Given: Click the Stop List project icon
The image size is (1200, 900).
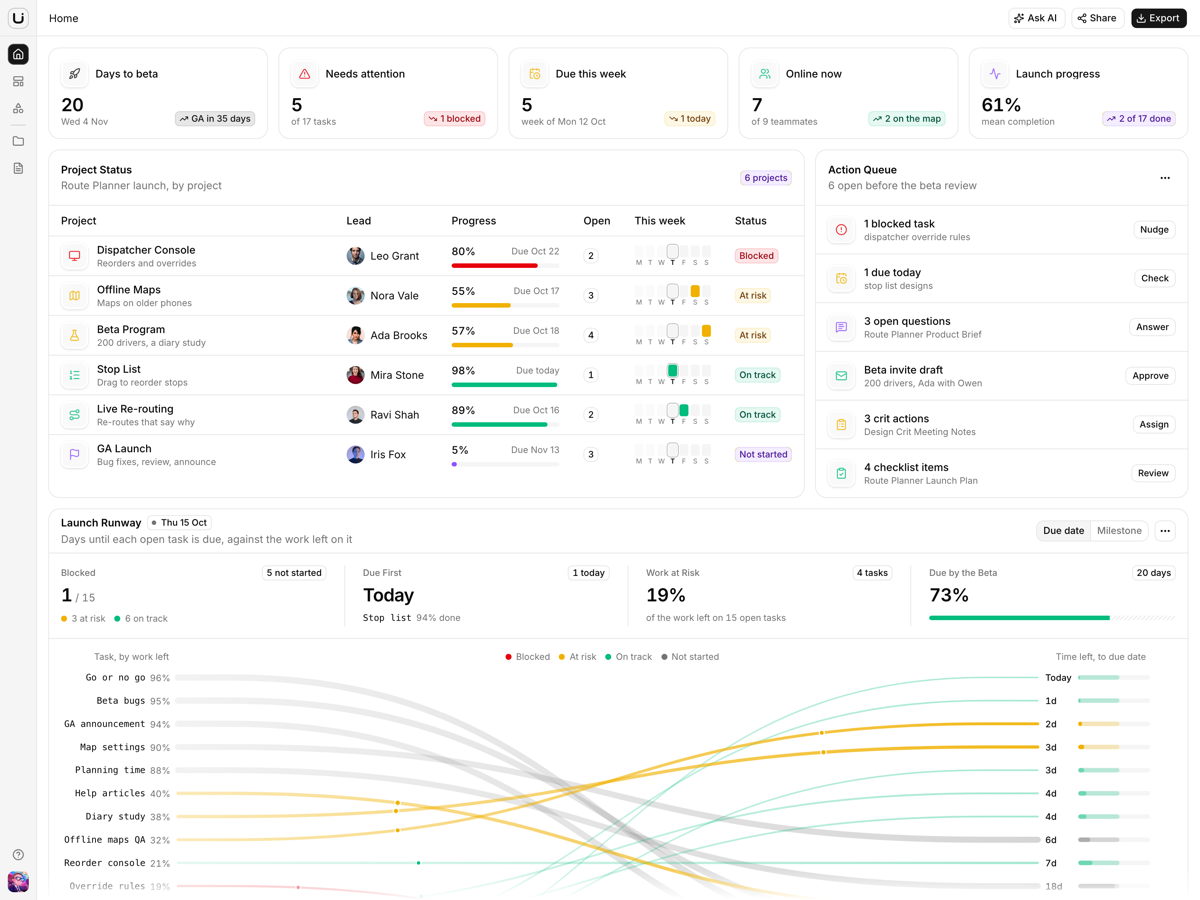Looking at the screenshot, I should click(x=74, y=375).
